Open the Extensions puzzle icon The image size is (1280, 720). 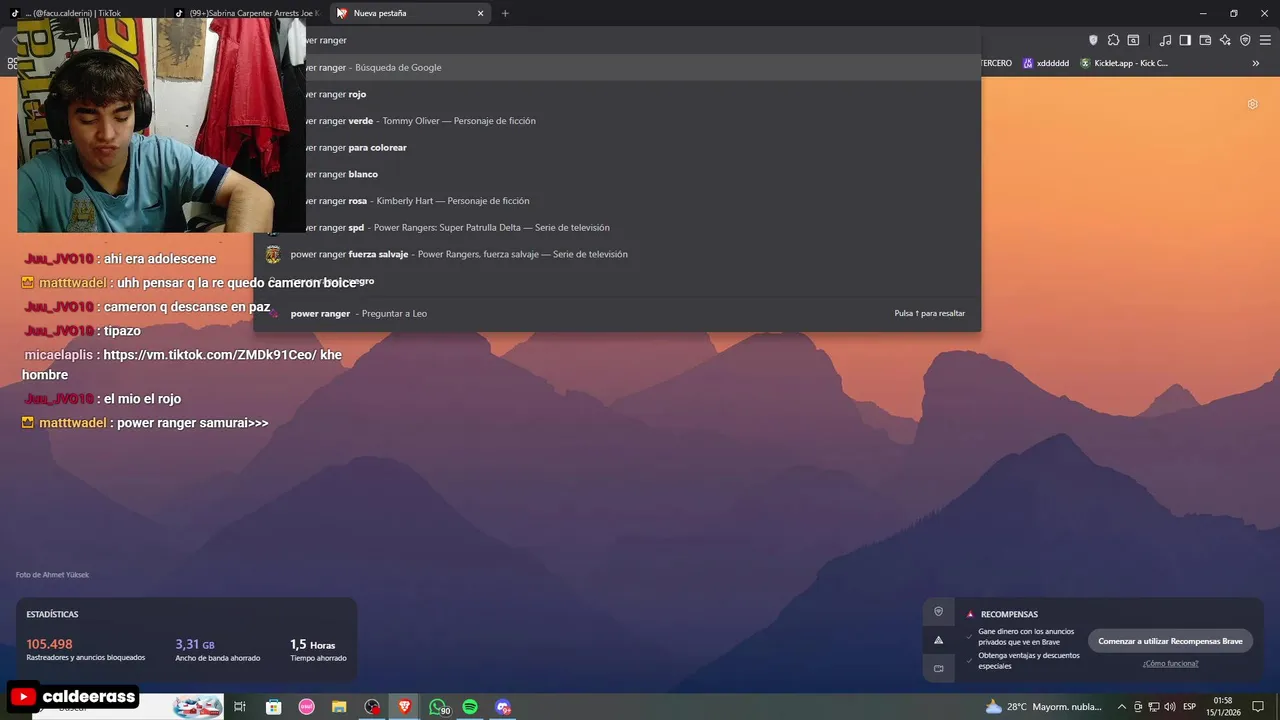click(x=1113, y=40)
